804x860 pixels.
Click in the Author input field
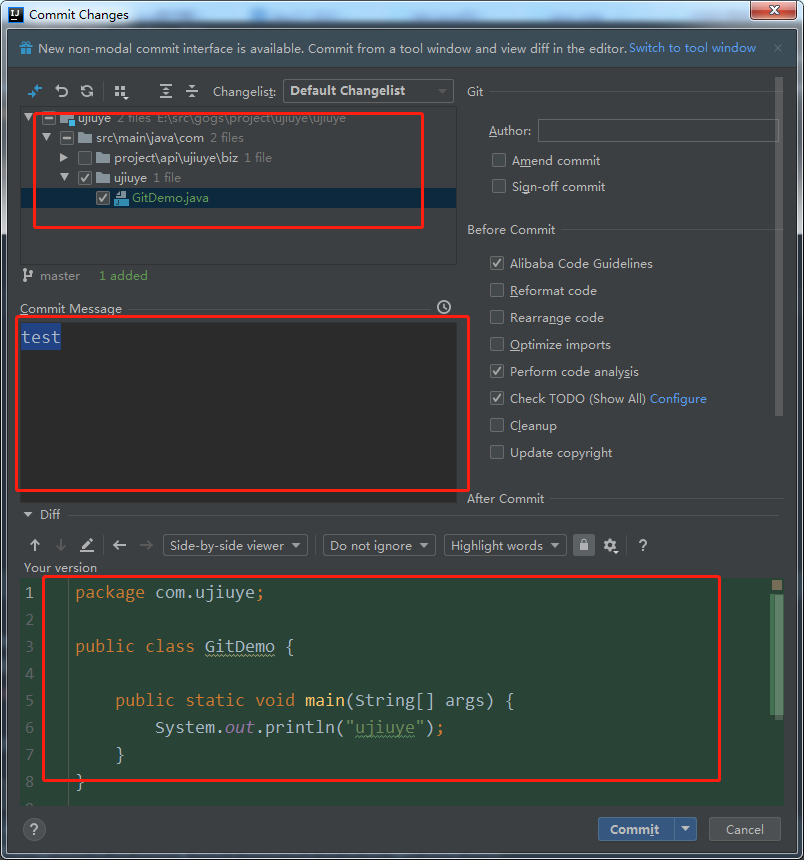pyautogui.click(x=658, y=131)
